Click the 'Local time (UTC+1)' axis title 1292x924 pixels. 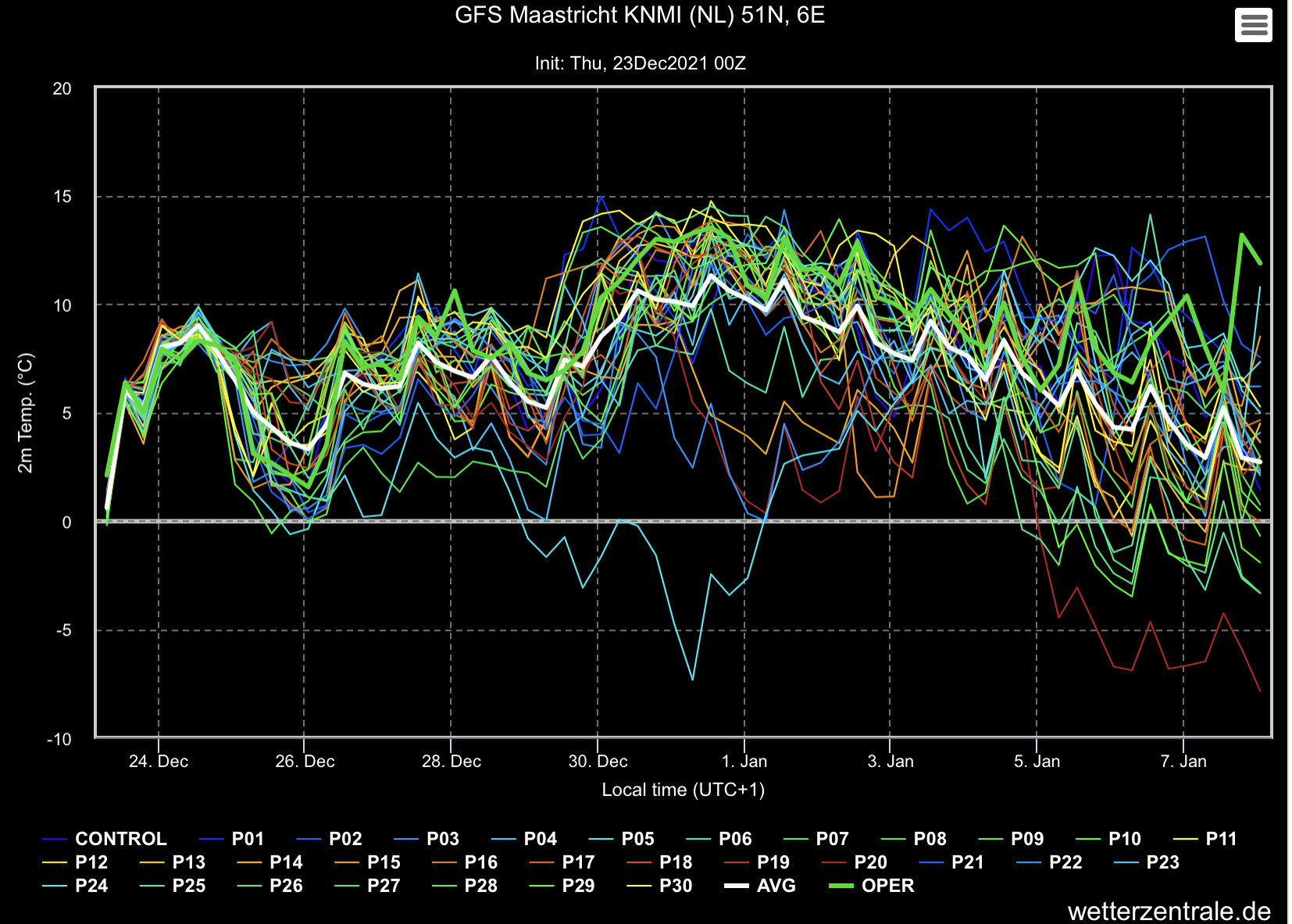[x=683, y=790]
